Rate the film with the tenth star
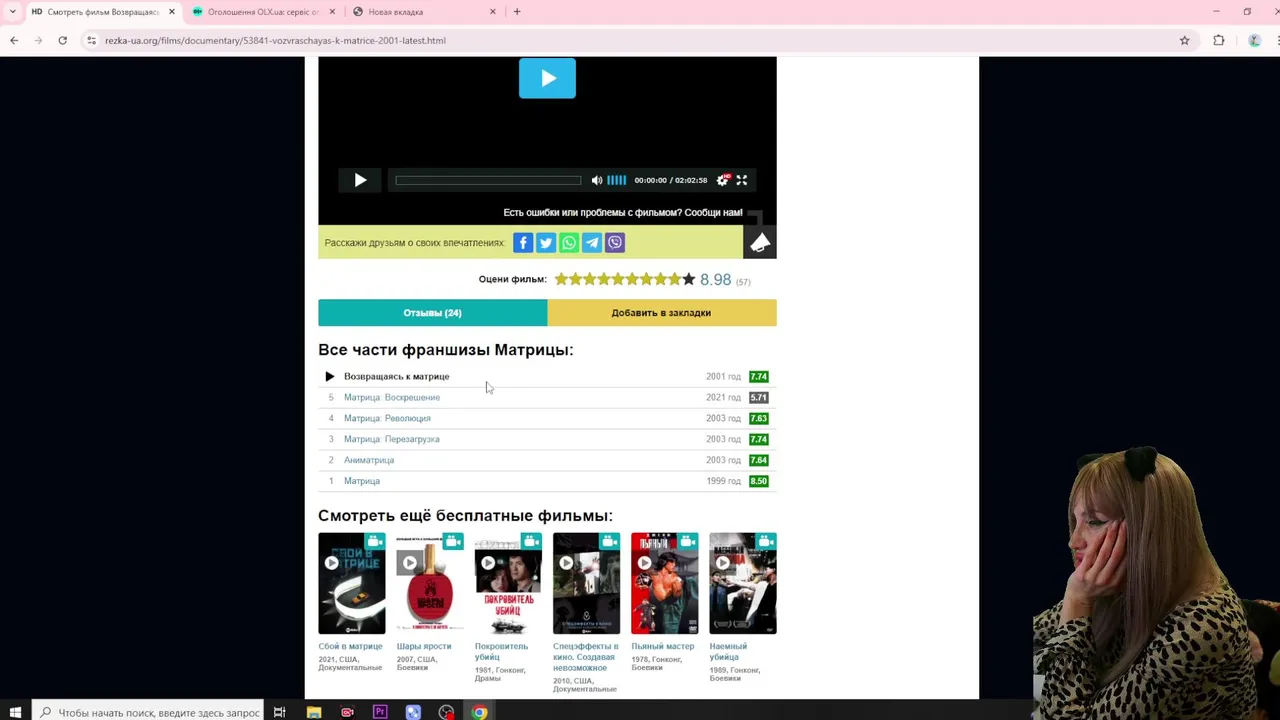Viewport: 1280px width, 720px height. pos(688,279)
